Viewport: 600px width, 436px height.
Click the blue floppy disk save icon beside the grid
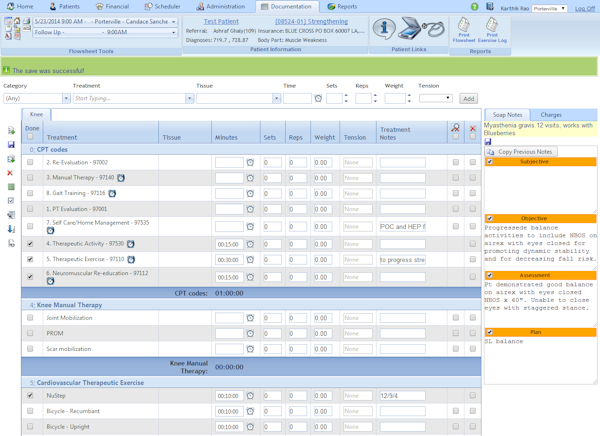[11, 144]
